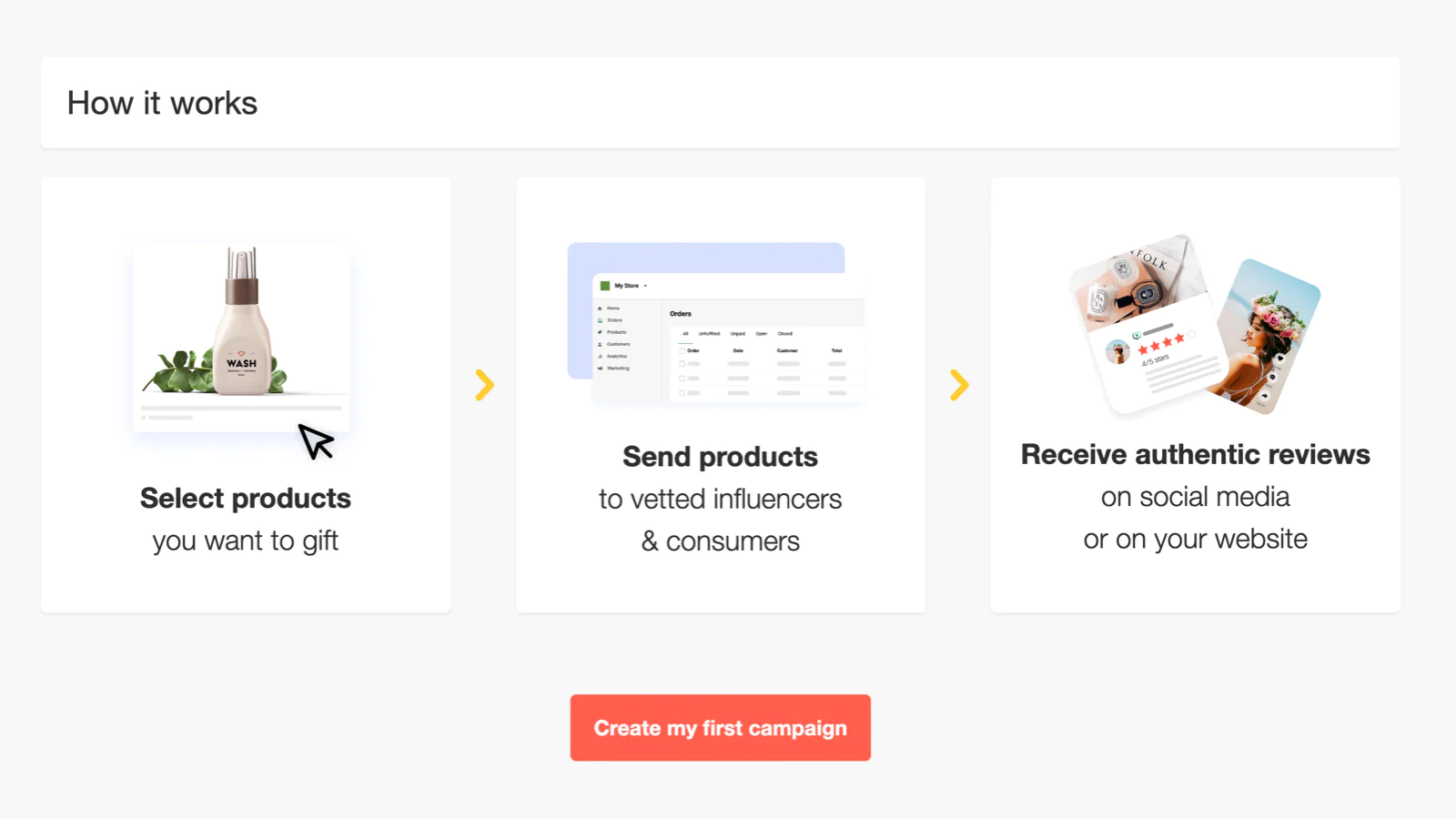
Task: Click the Orders heading in dashboard mockup
Action: [681, 313]
